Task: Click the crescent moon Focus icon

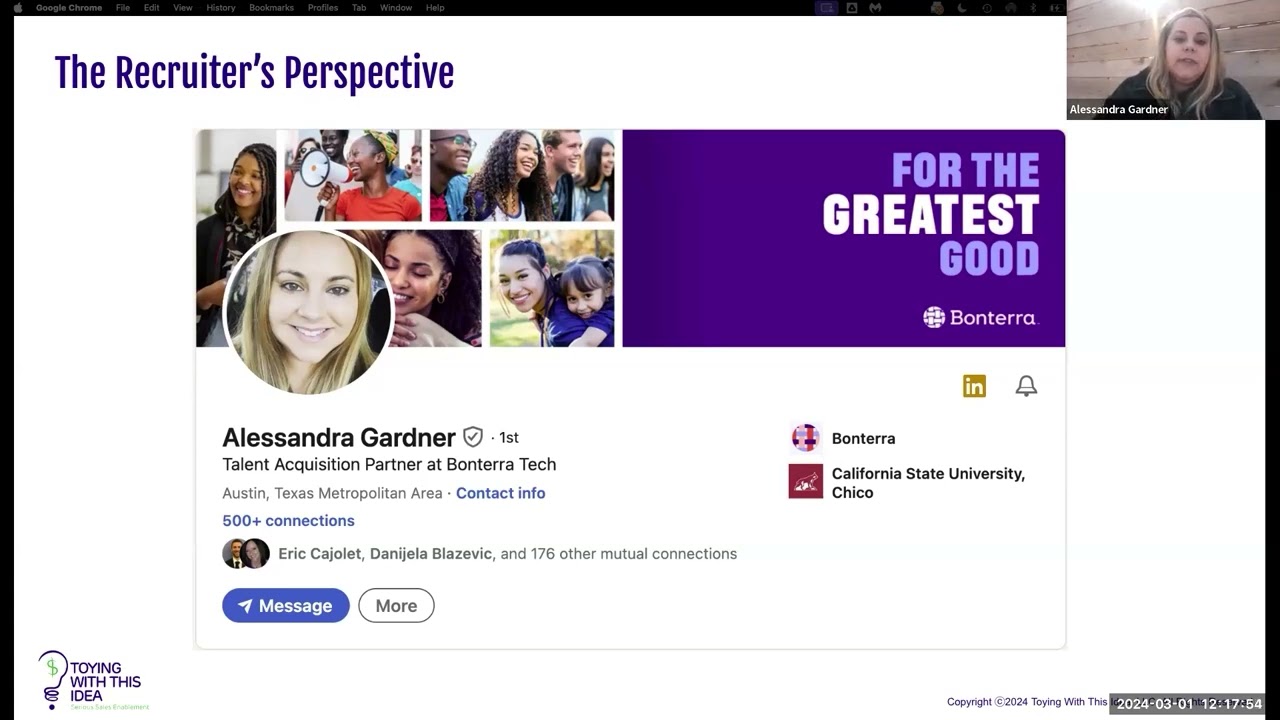Action: click(x=962, y=8)
